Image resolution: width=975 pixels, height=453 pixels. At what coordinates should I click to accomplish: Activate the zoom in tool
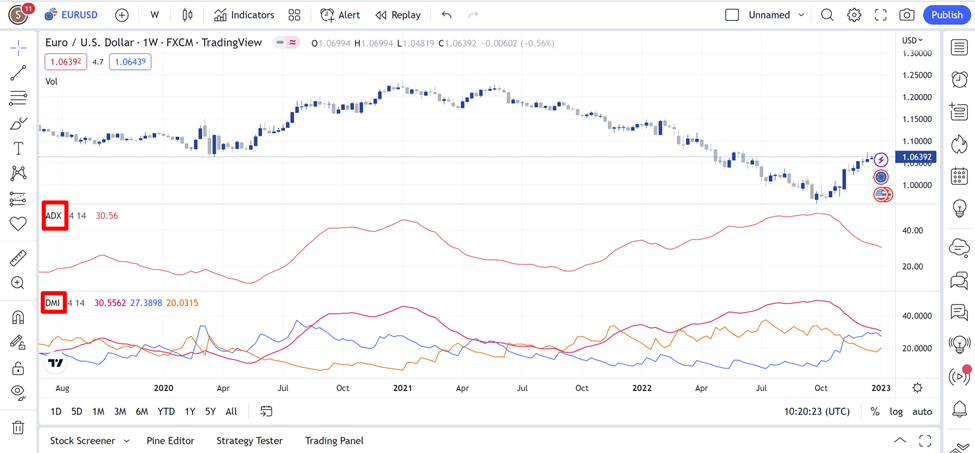tap(18, 283)
